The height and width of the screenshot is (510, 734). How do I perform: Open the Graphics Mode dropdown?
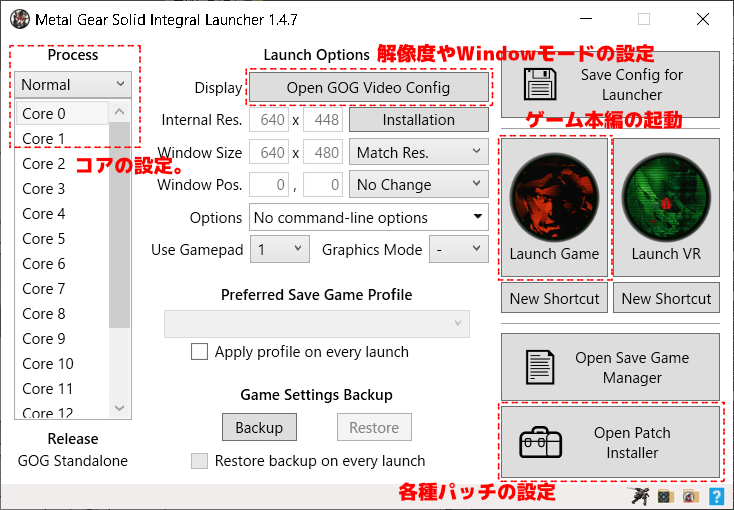(x=459, y=249)
